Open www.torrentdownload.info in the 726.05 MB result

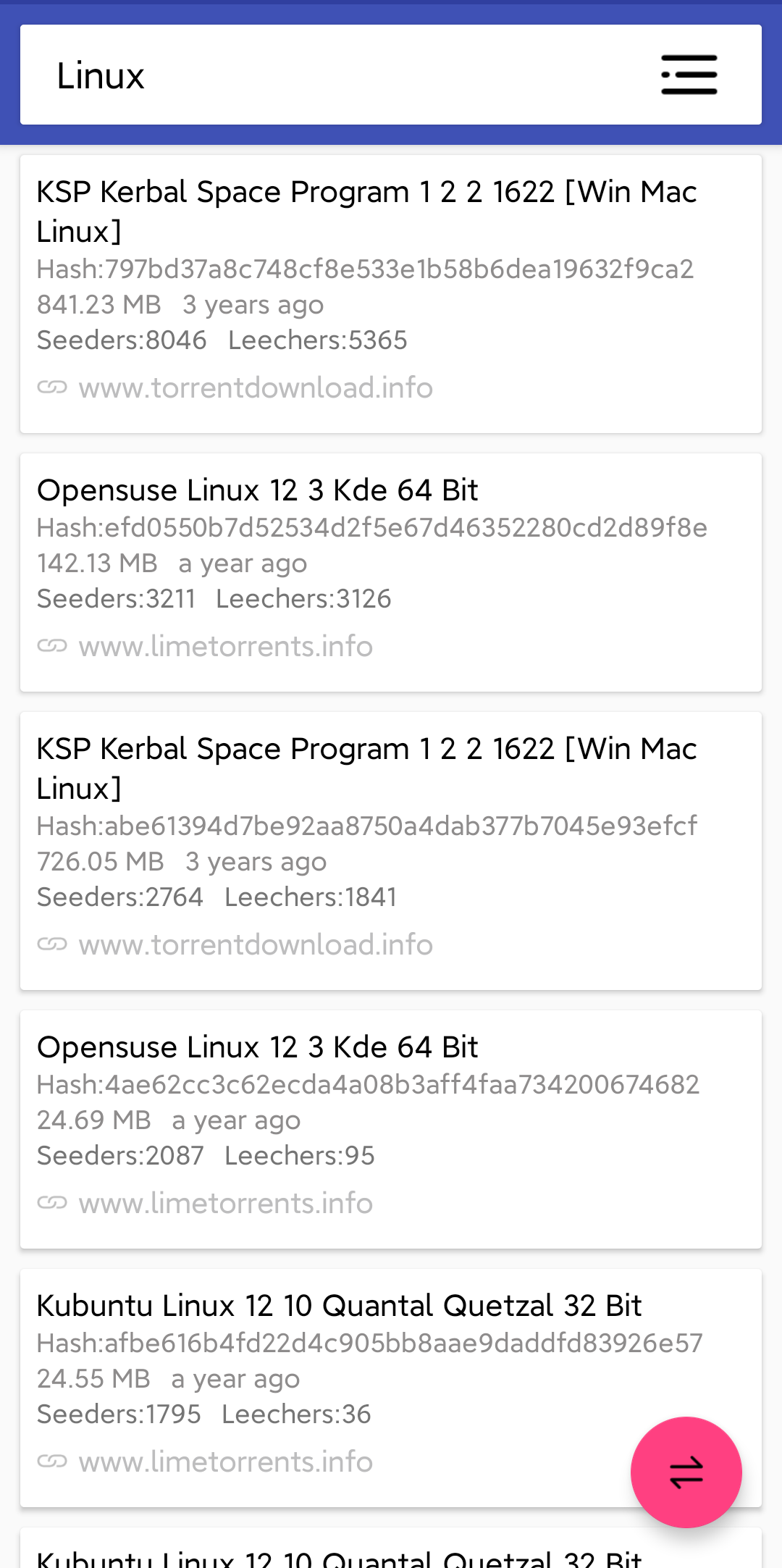click(256, 944)
